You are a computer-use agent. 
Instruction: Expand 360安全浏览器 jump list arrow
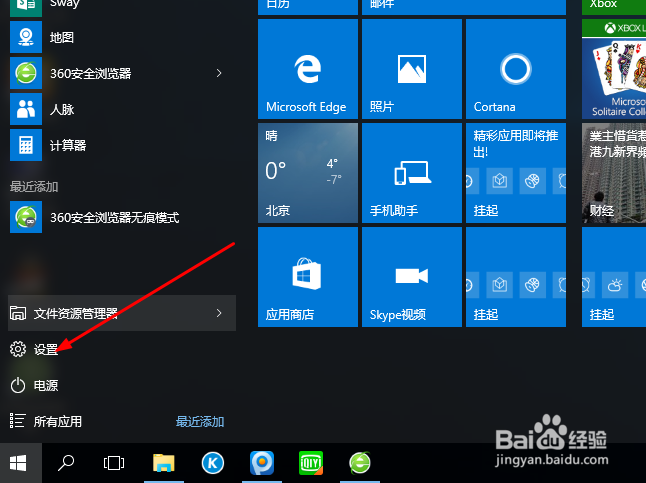[219, 73]
